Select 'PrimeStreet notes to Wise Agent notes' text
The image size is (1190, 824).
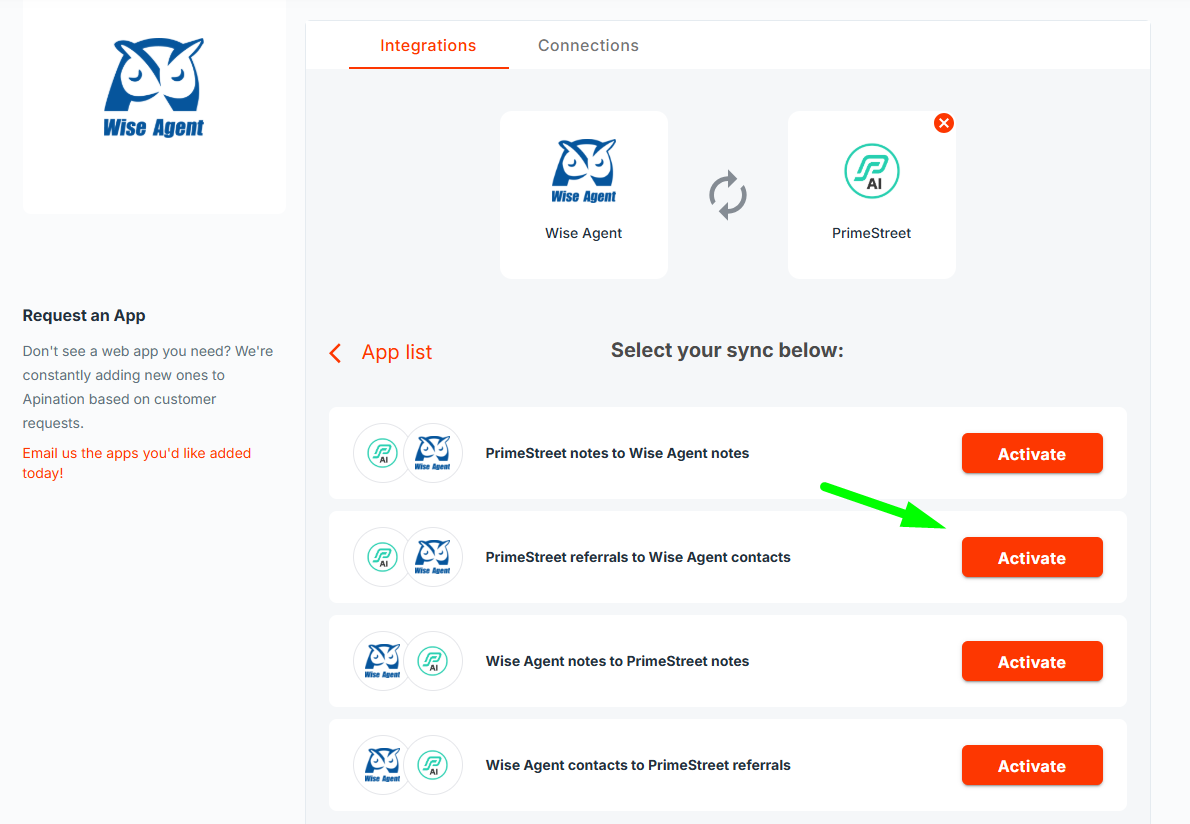(617, 453)
